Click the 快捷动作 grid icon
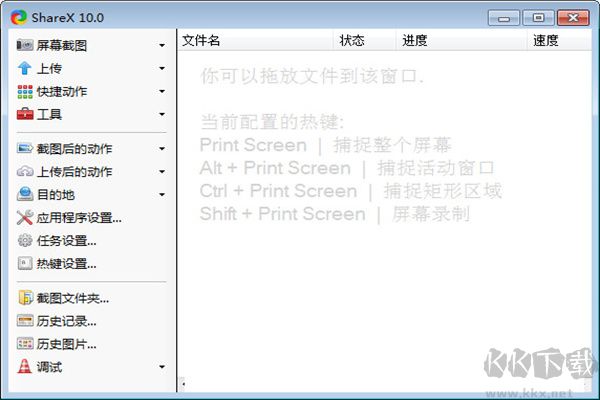This screenshot has width=600, height=400. click(x=25, y=91)
